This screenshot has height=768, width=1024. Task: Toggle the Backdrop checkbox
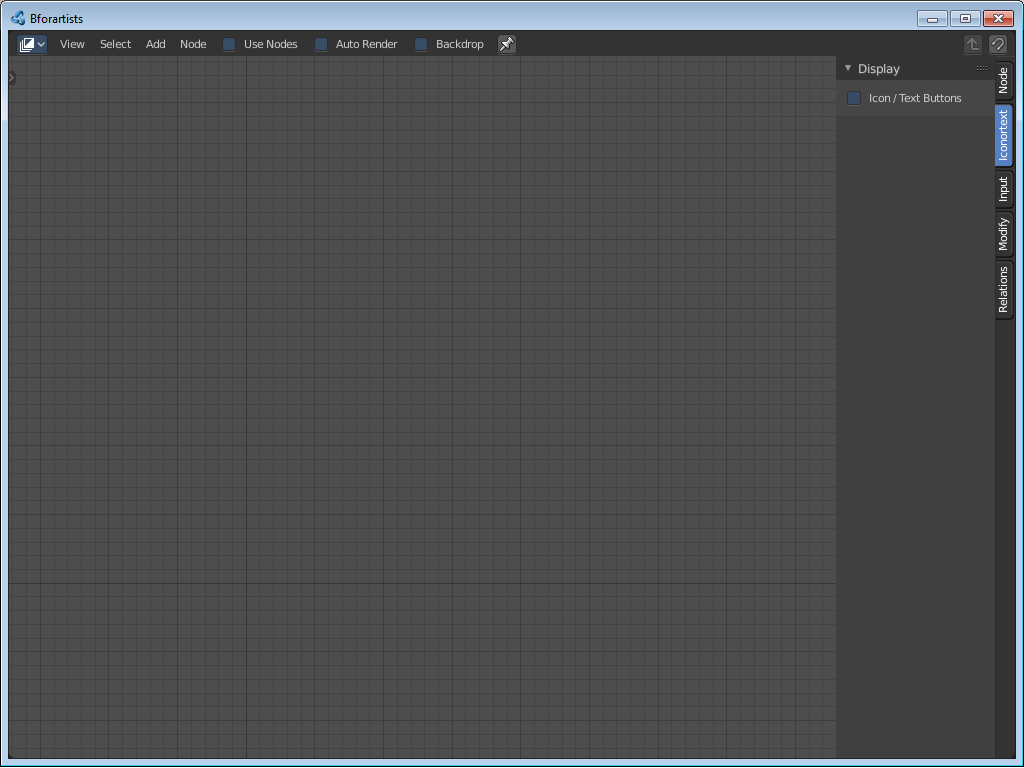[421, 44]
